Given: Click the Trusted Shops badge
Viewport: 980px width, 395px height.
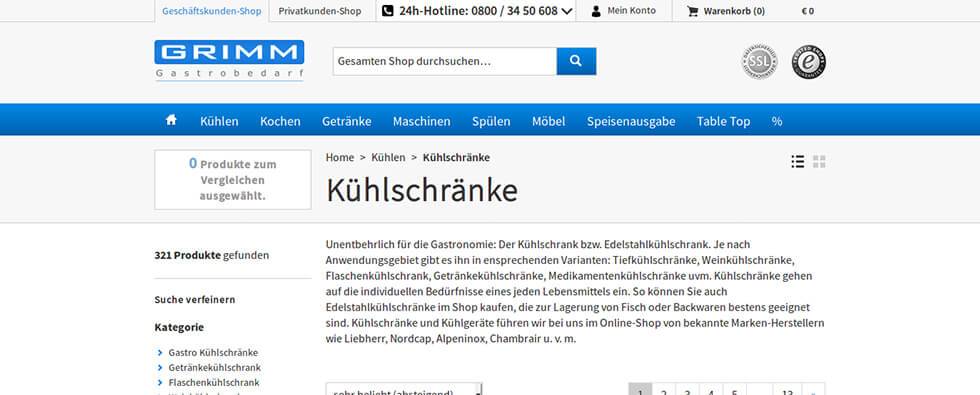Looking at the screenshot, I should [809, 62].
